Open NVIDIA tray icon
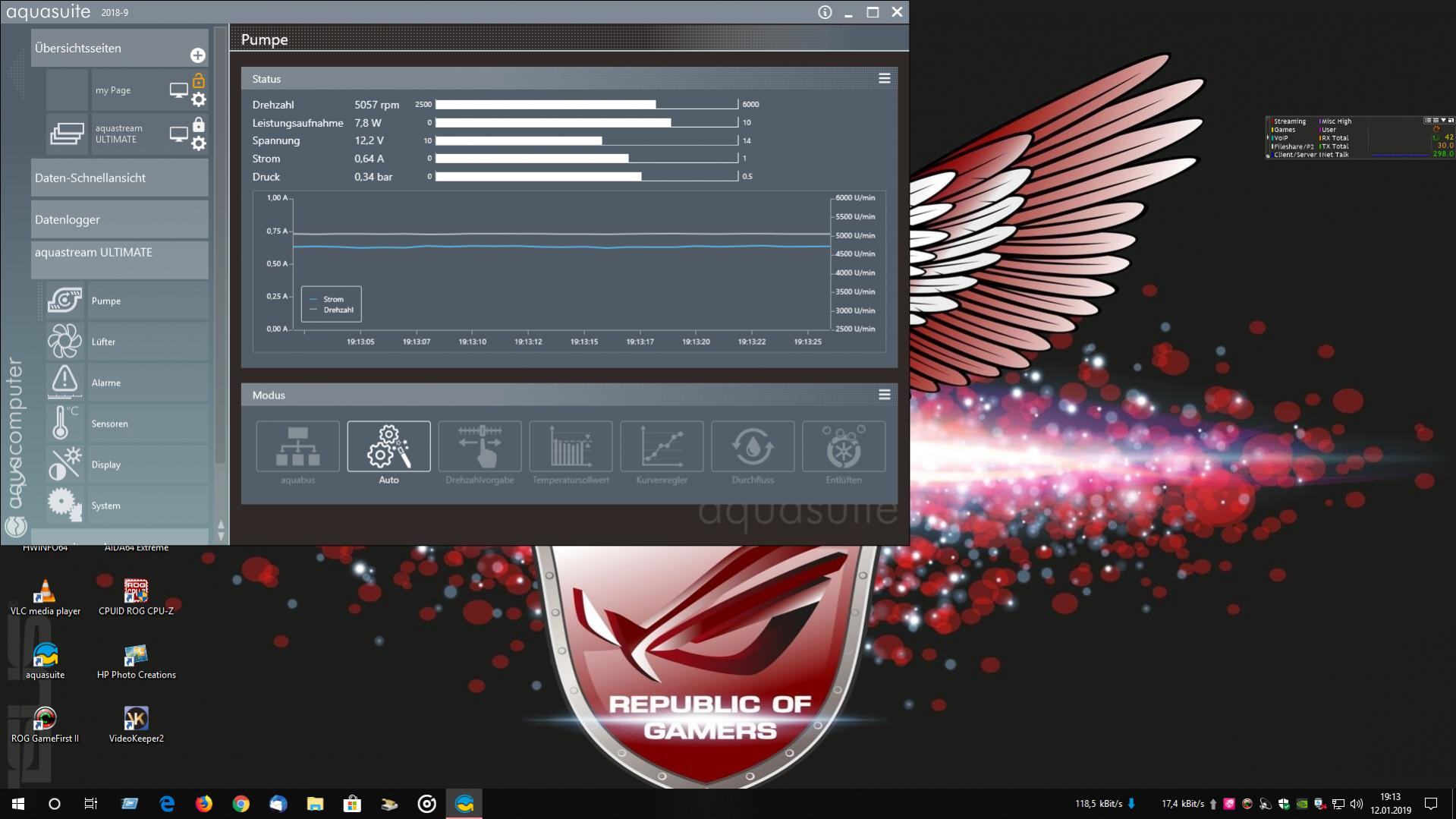This screenshot has width=1456, height=819. pos(1302,804)
